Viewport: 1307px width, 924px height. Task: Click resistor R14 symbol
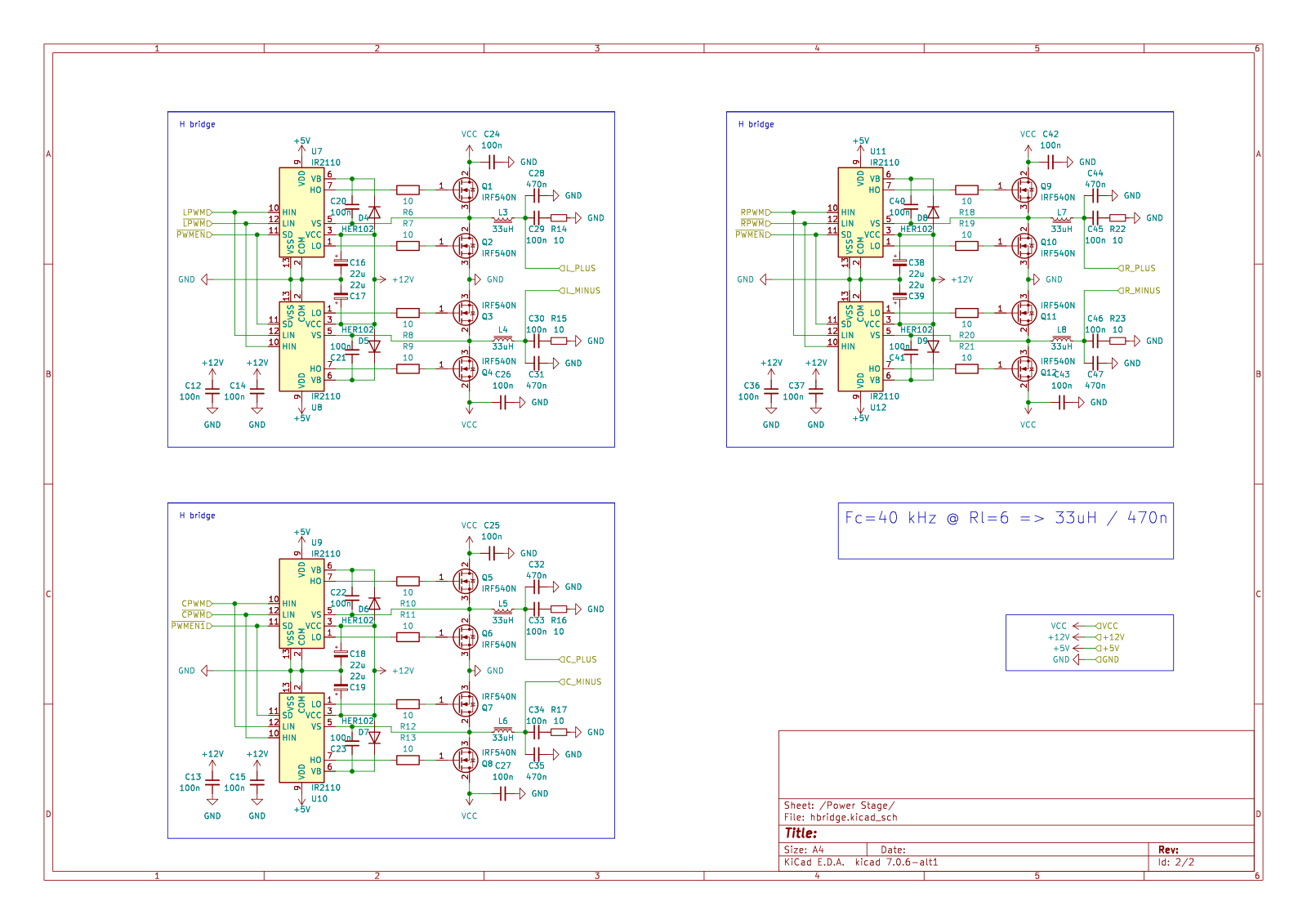tap(559, 218)
